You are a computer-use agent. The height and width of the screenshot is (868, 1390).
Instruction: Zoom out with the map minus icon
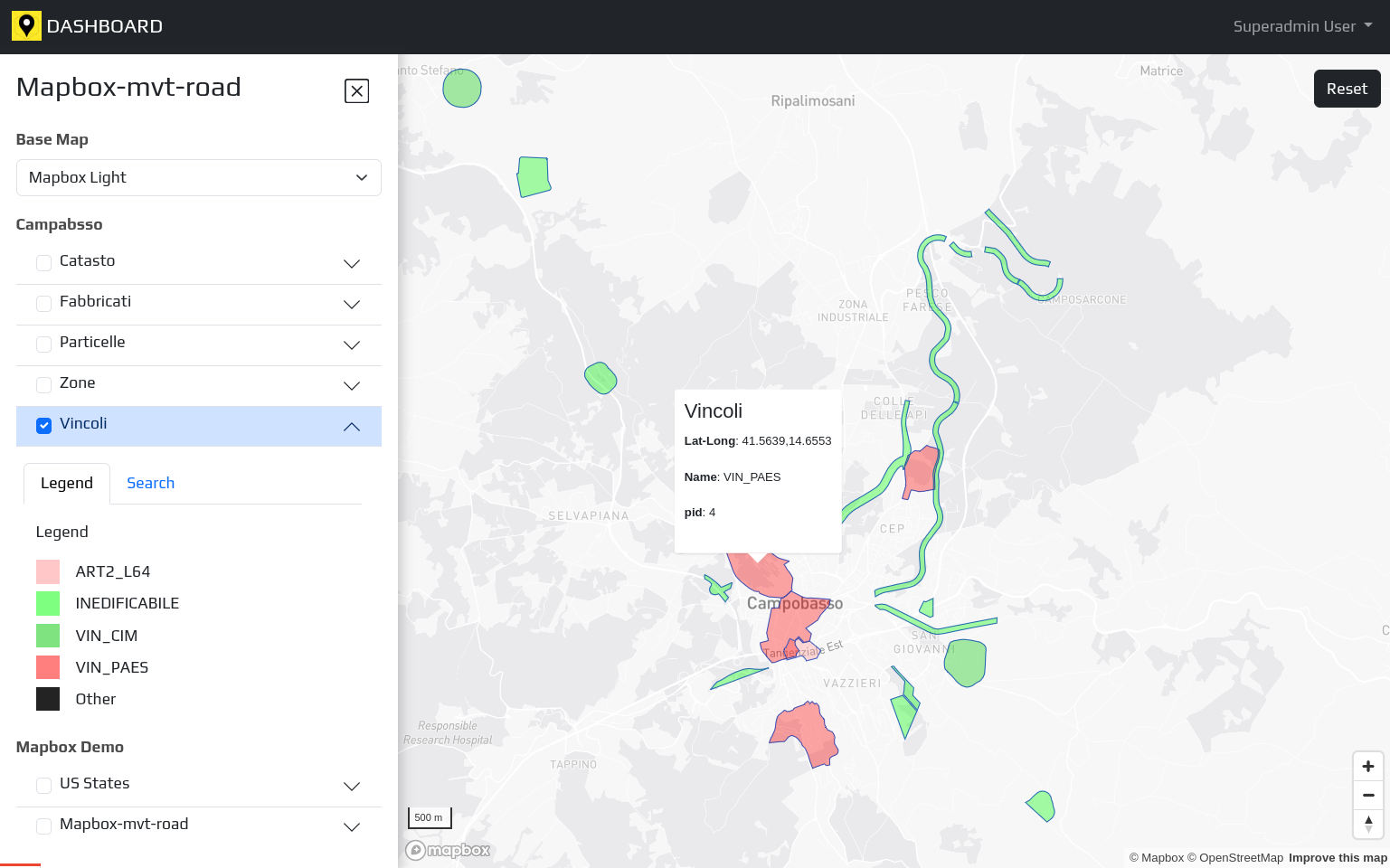(x=1367, y=795)
